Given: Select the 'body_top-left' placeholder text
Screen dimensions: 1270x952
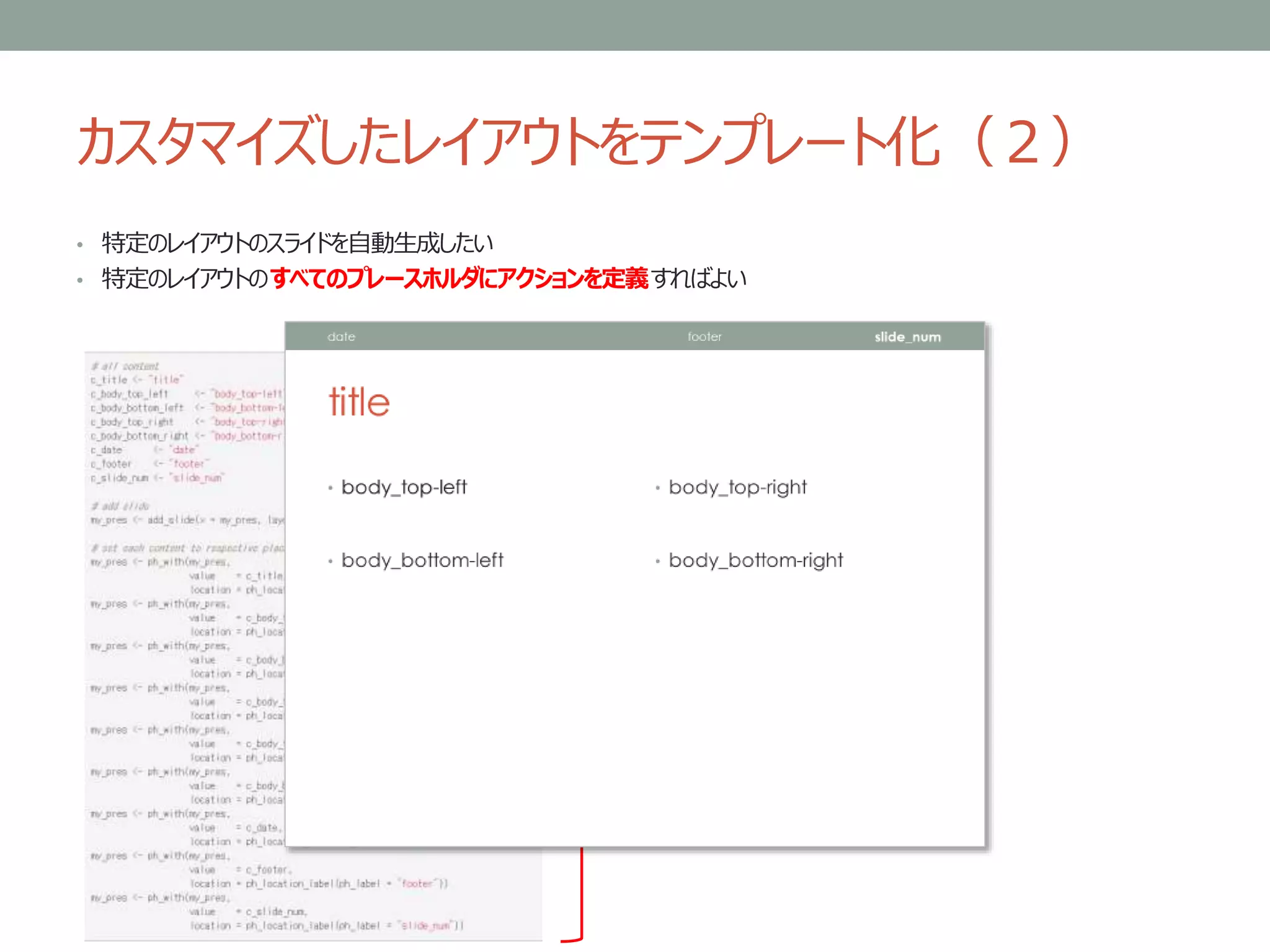Looking at the screenshot, I should (404, 487).
